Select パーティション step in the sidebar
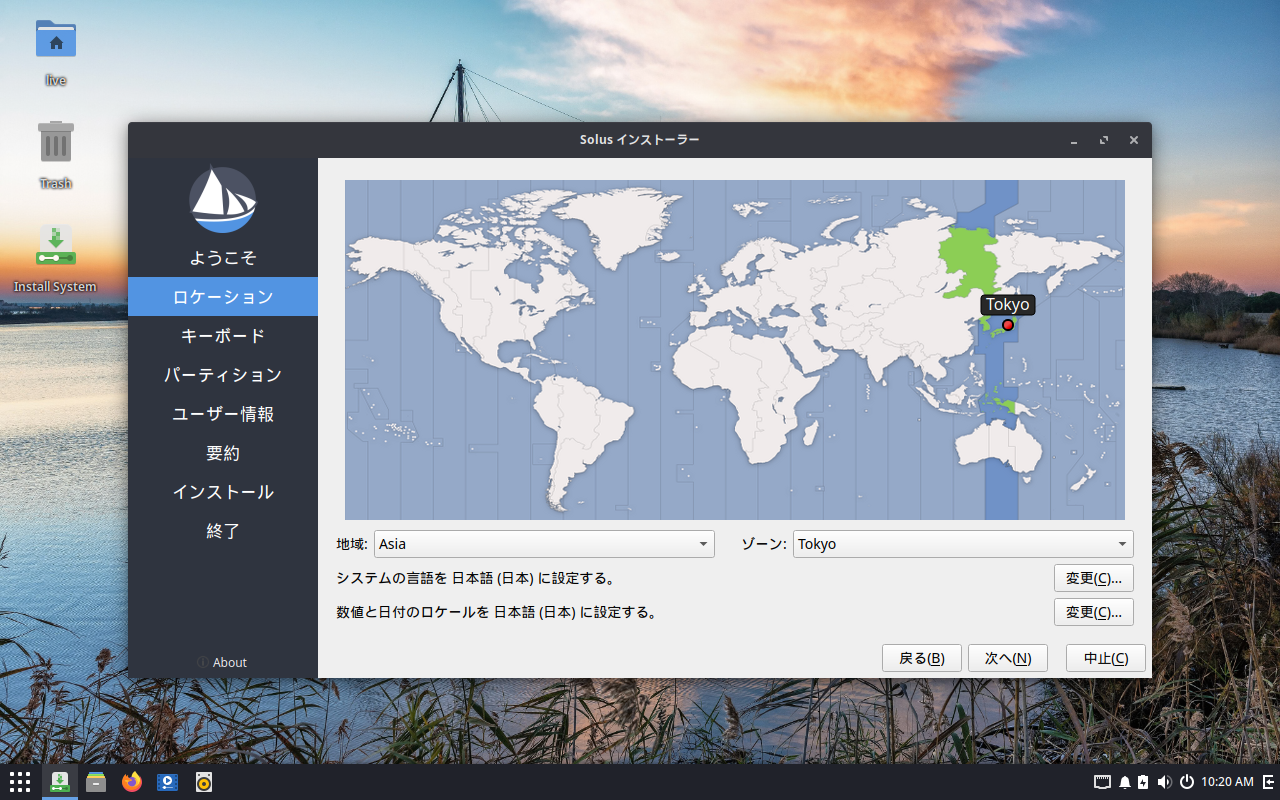Screen dimensions: 1280x800 point(223,375)
